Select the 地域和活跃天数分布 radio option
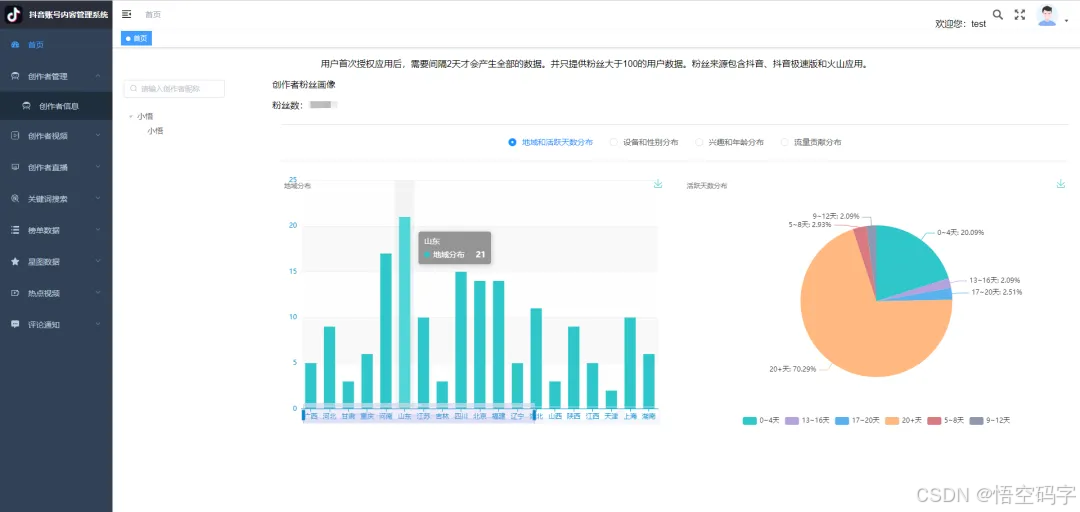 point(550,142)
